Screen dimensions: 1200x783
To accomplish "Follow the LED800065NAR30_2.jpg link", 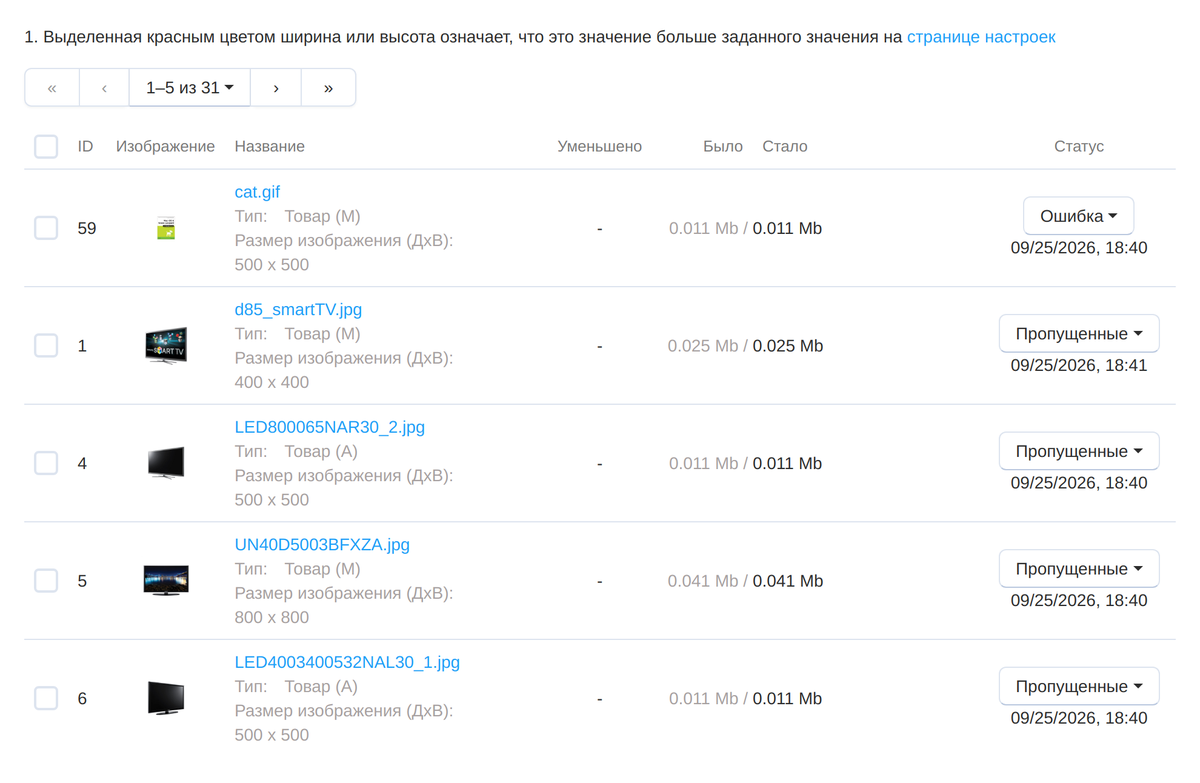I will (x=330, y=427).
